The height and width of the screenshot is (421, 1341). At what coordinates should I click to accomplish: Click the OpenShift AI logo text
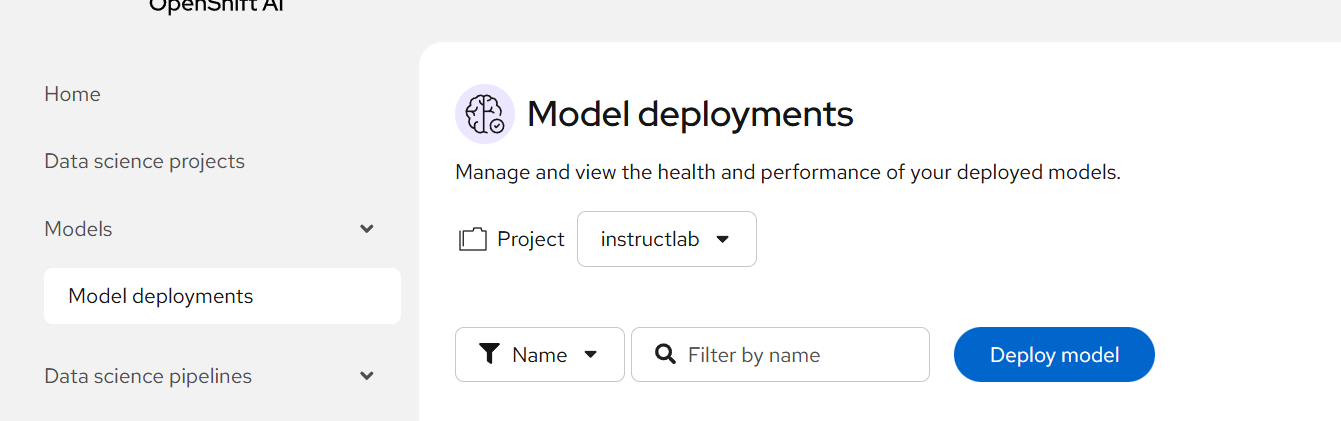(218, 5)
